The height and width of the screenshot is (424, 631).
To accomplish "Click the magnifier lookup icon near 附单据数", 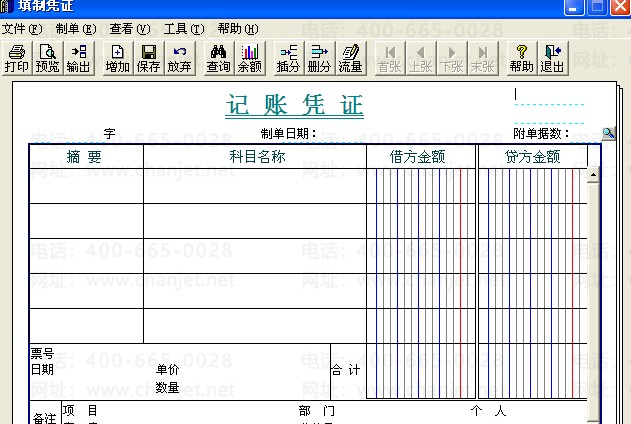I will click(x=608, y=133).
